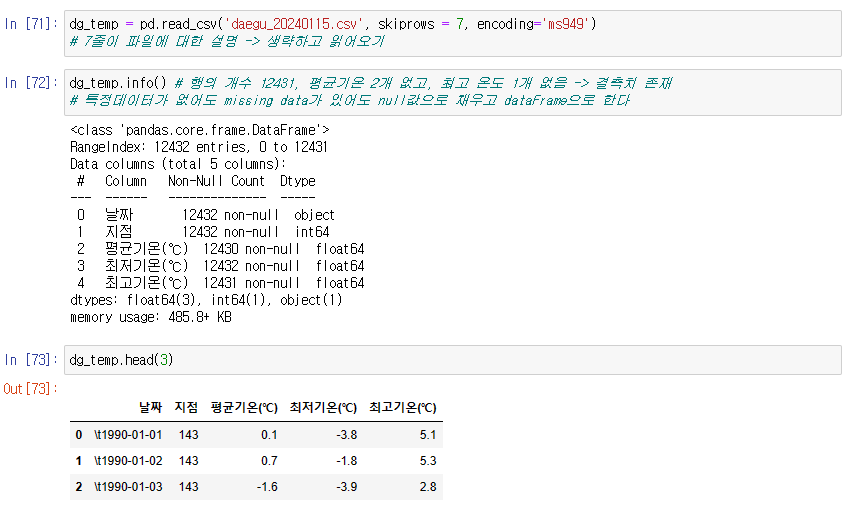Viewport: 847px width, 505px height.
Task: Click row index 2 in the table
Action: click(79, 487)
